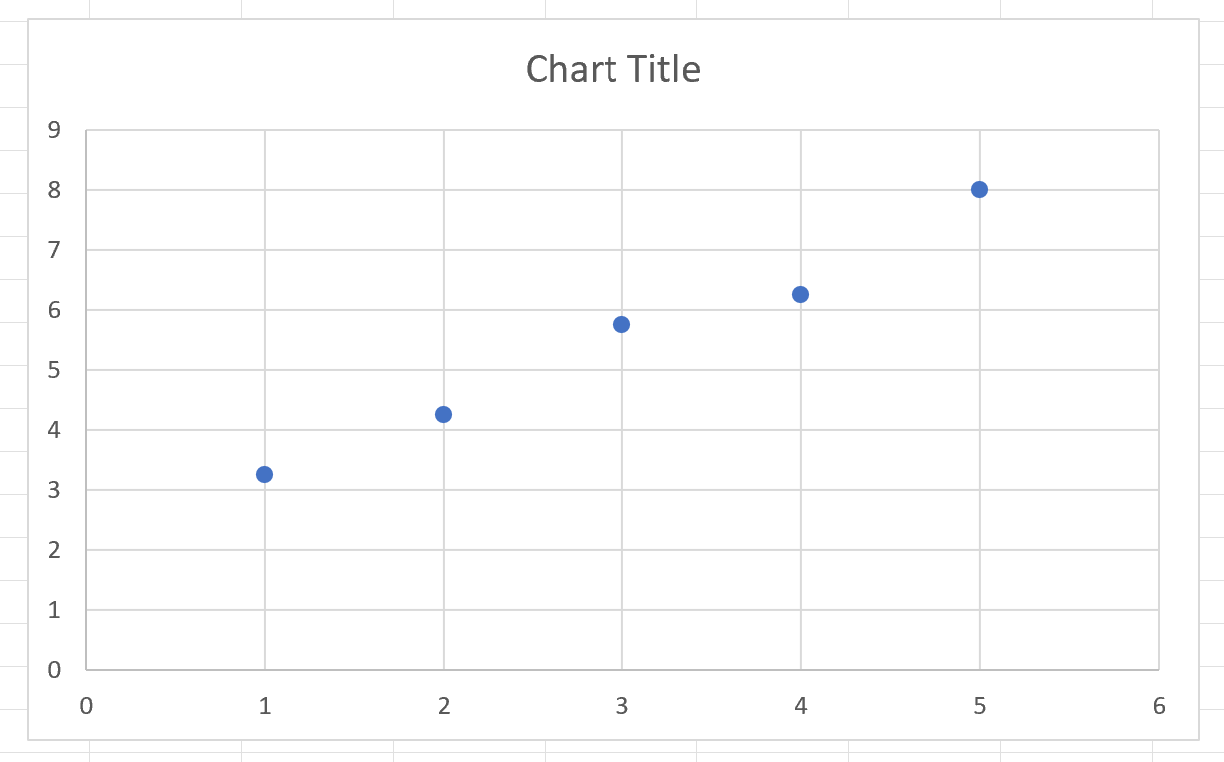The height and width of the screenshot is (762, 1224).
Task: Select the vertical axis label 2
Action: pos(54,550)
